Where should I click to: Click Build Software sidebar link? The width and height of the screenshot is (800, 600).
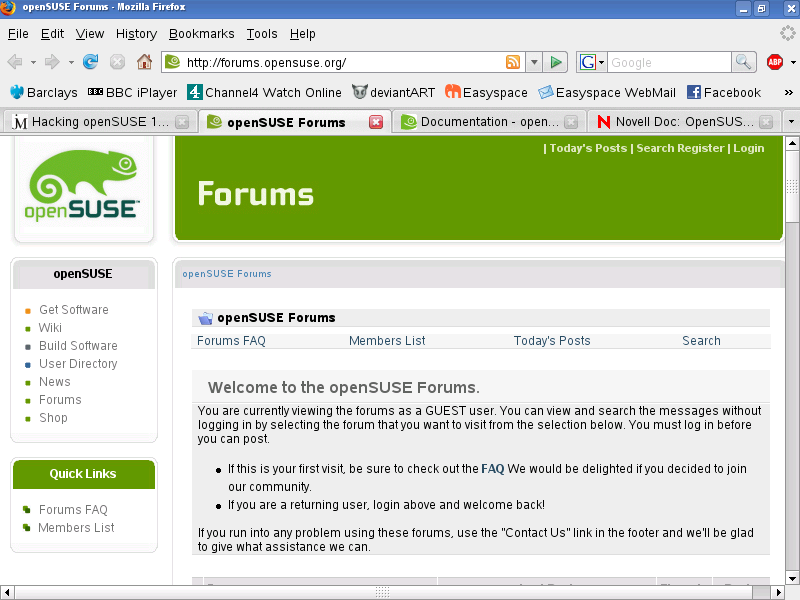coord(78,346)
